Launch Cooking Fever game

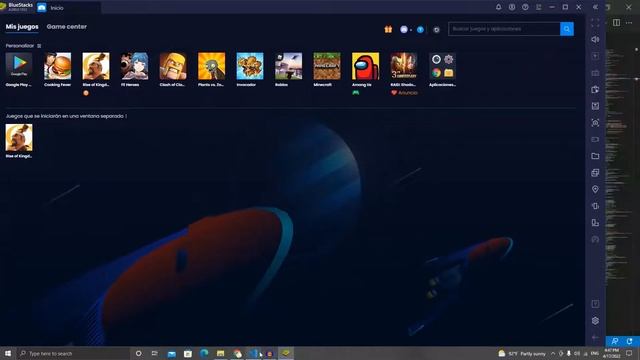[x=57, y=66]
